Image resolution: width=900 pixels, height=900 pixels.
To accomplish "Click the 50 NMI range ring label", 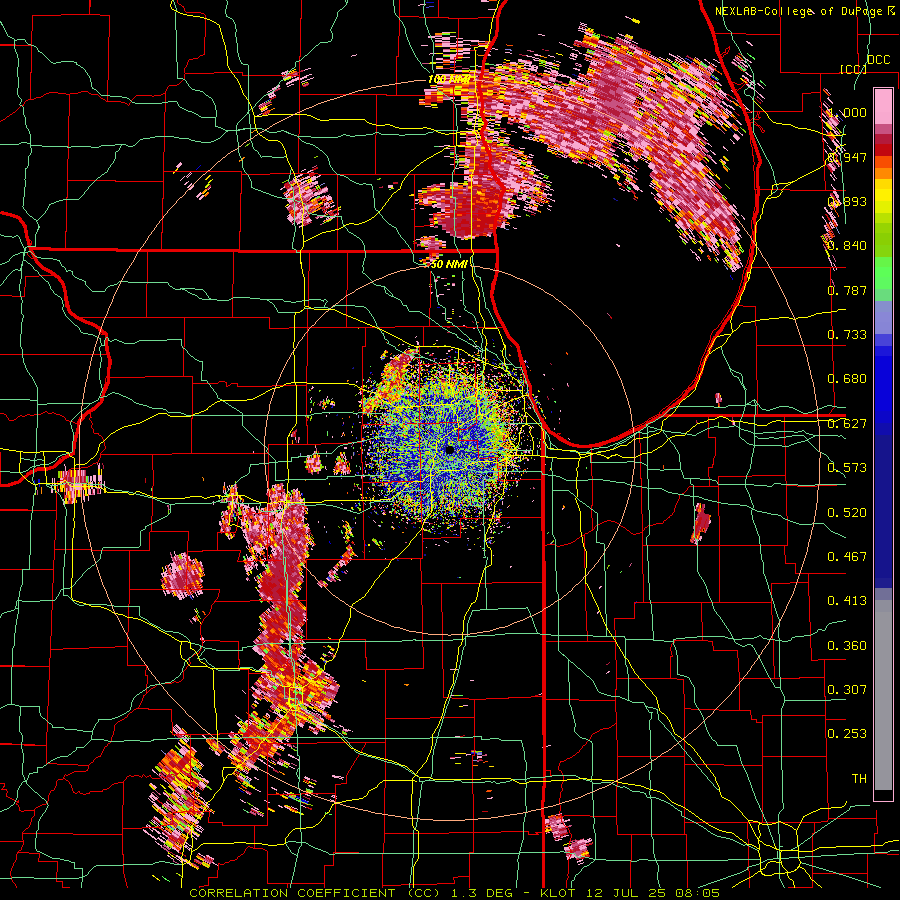I will 449,264.
